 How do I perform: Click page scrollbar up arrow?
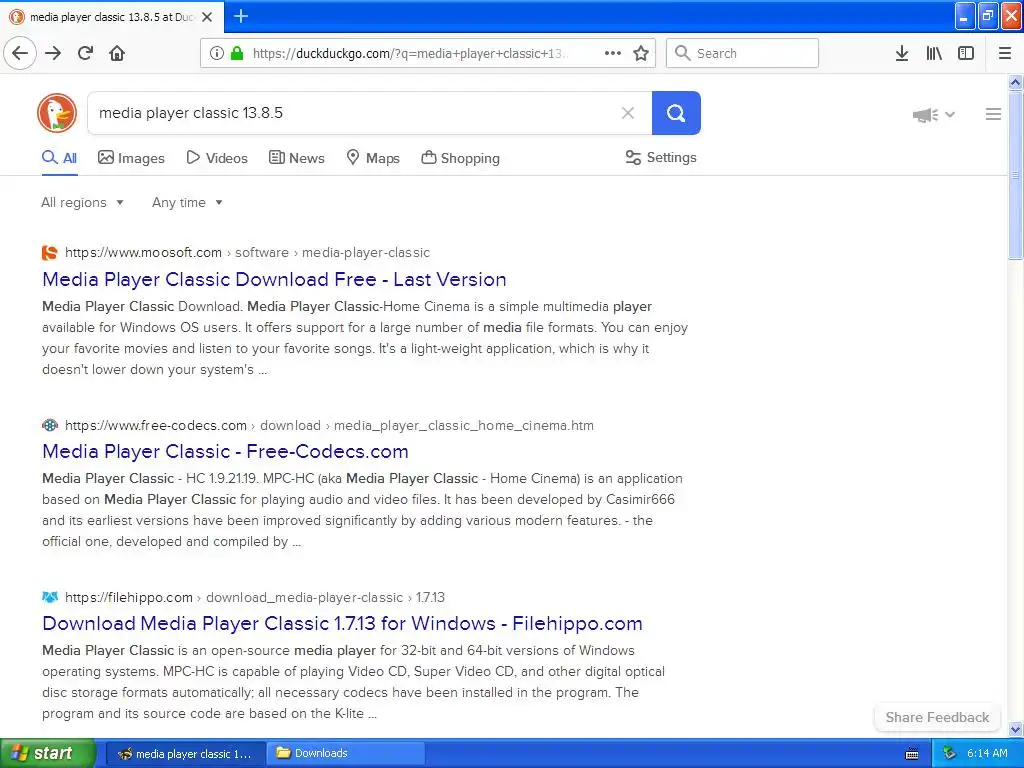click(1016, 82)
